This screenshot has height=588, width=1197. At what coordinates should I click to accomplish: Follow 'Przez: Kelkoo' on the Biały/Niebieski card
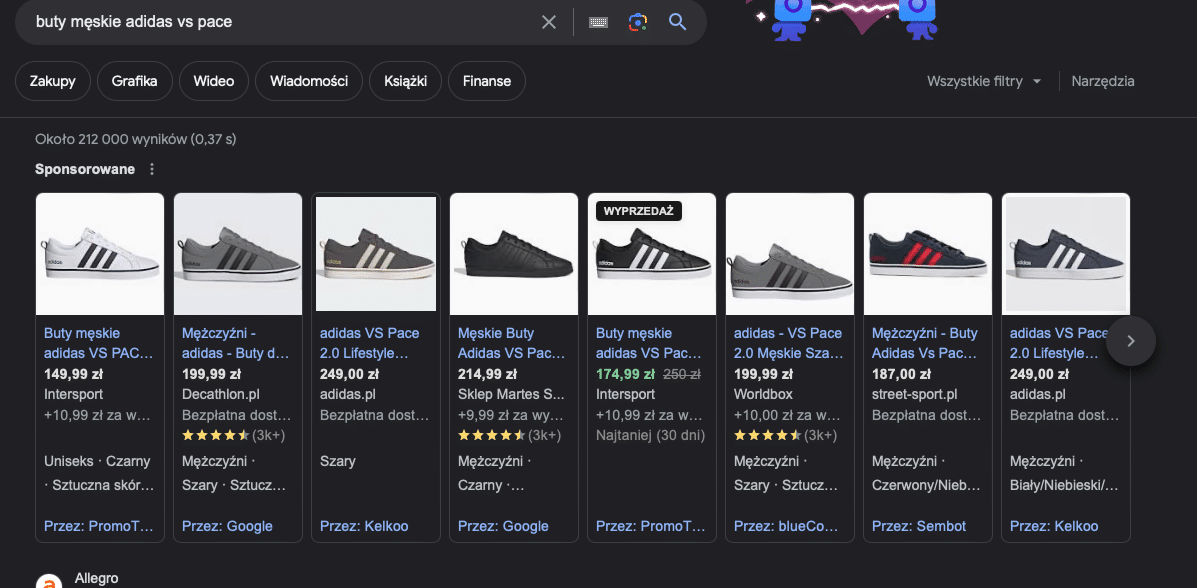click(x=1054, y=526)
